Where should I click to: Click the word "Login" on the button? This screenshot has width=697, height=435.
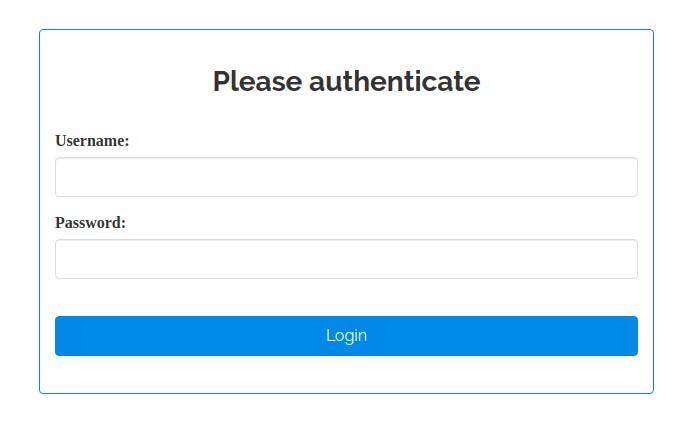346,336
